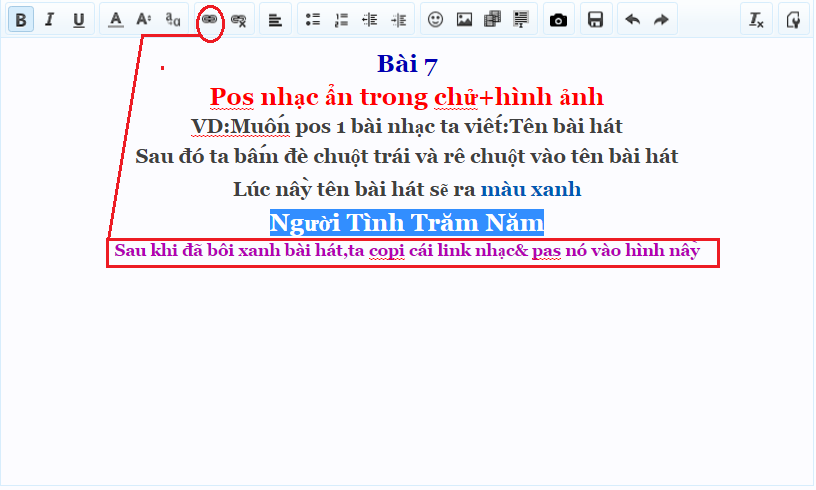Open the font size dropdown
This screenshot has width=816, height=490.
click(144, 20)
